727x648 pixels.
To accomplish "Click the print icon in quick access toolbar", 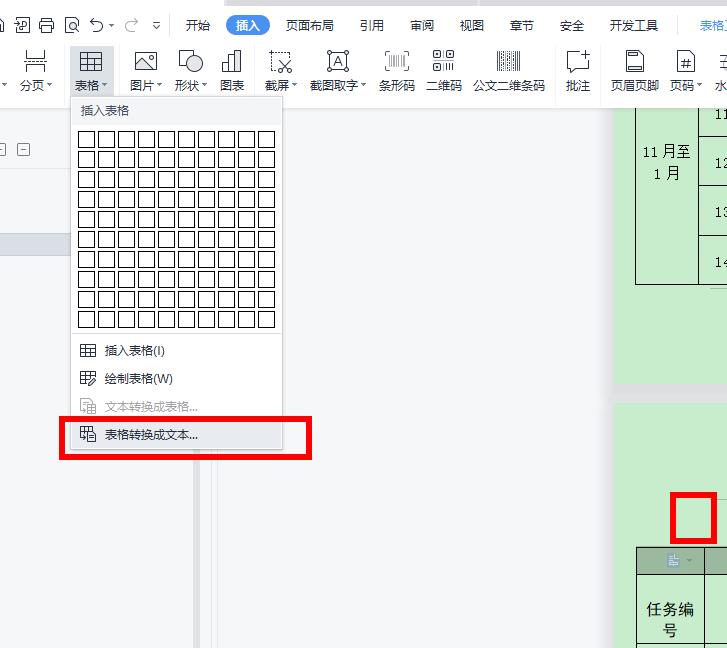I will (46, 25).
